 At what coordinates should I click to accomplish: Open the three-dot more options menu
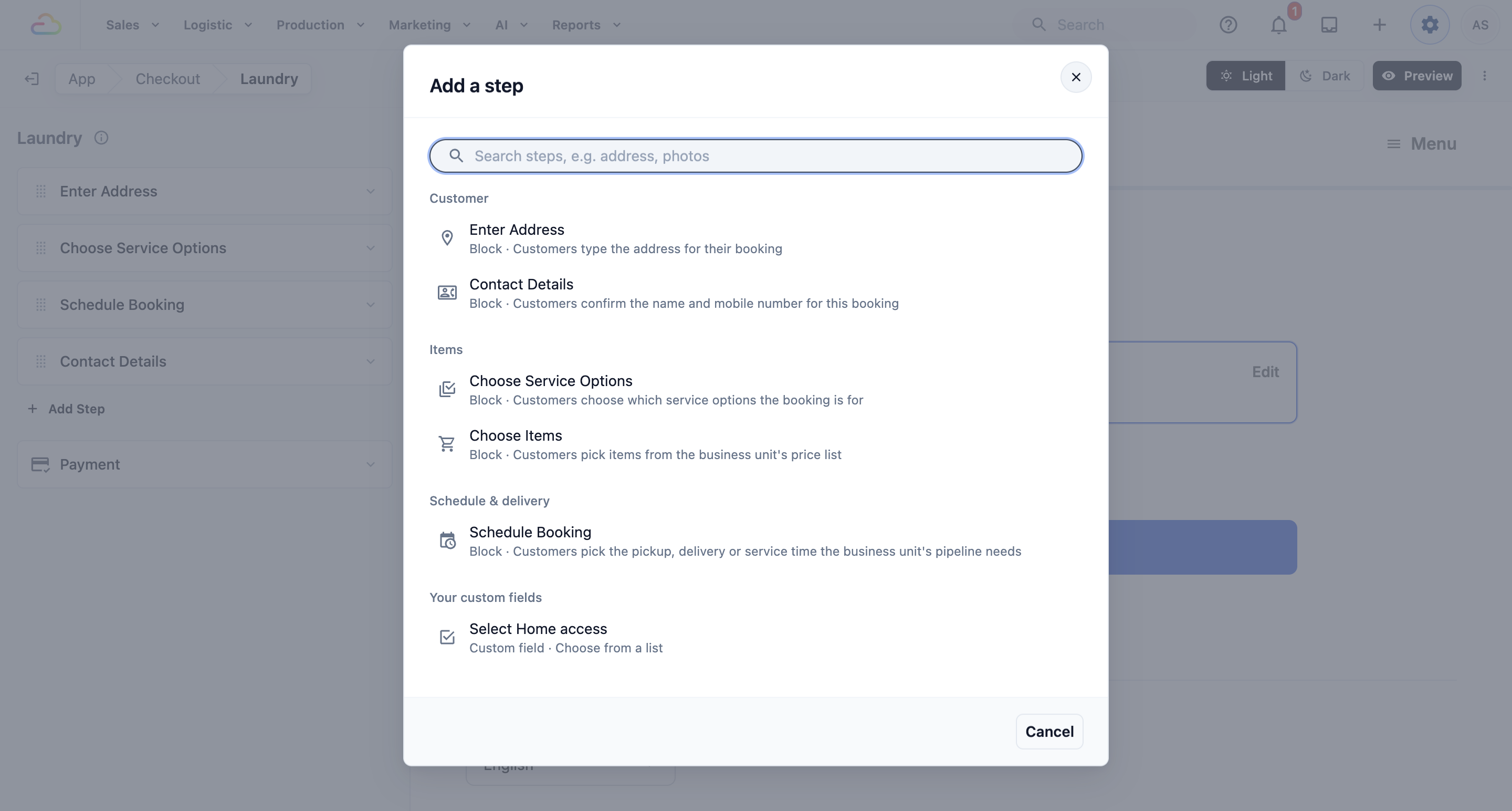[x=1484, y=76]
